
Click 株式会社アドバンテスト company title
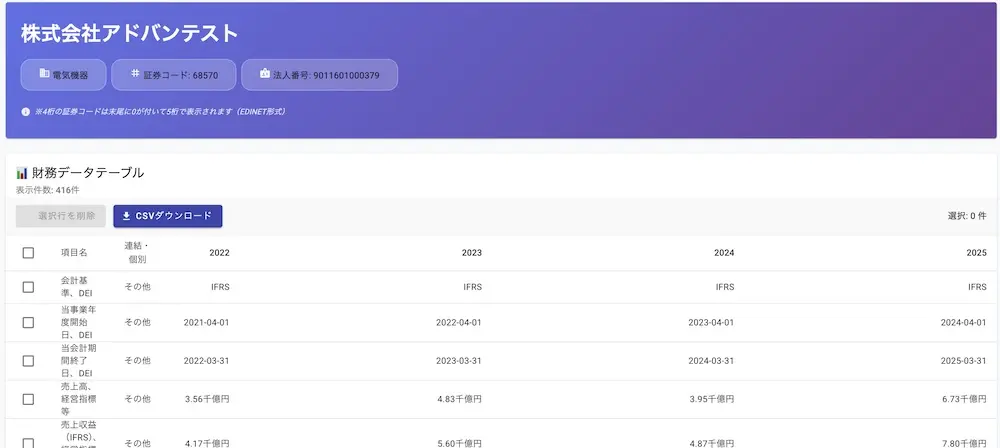tap(129, 34)
